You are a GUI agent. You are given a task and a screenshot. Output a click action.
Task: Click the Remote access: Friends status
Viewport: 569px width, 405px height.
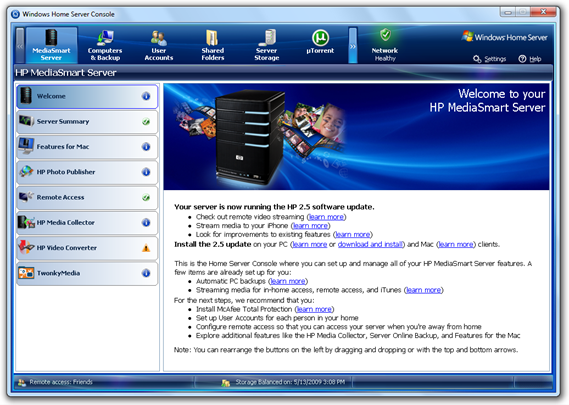[61, 382]
